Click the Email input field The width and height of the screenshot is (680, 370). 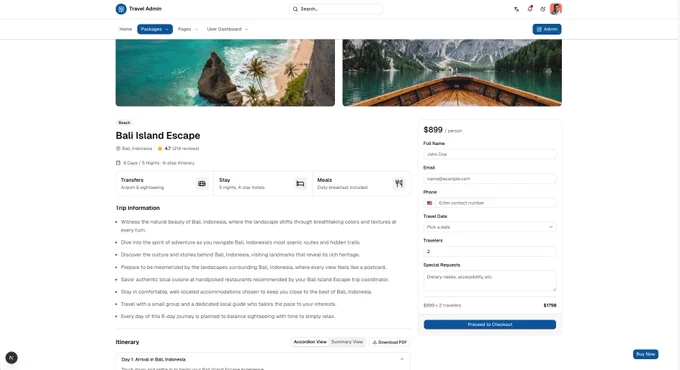pos(490,179)
